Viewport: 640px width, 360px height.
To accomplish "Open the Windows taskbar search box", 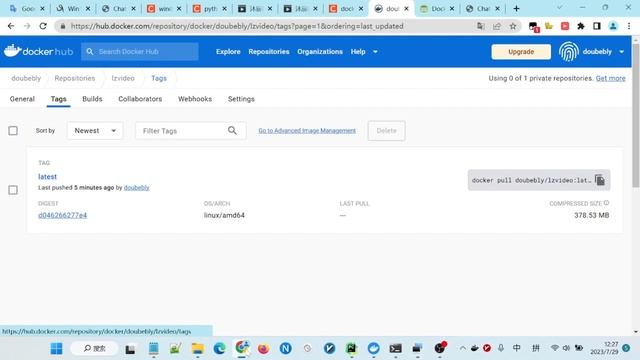I will click(x=94, y=348).
